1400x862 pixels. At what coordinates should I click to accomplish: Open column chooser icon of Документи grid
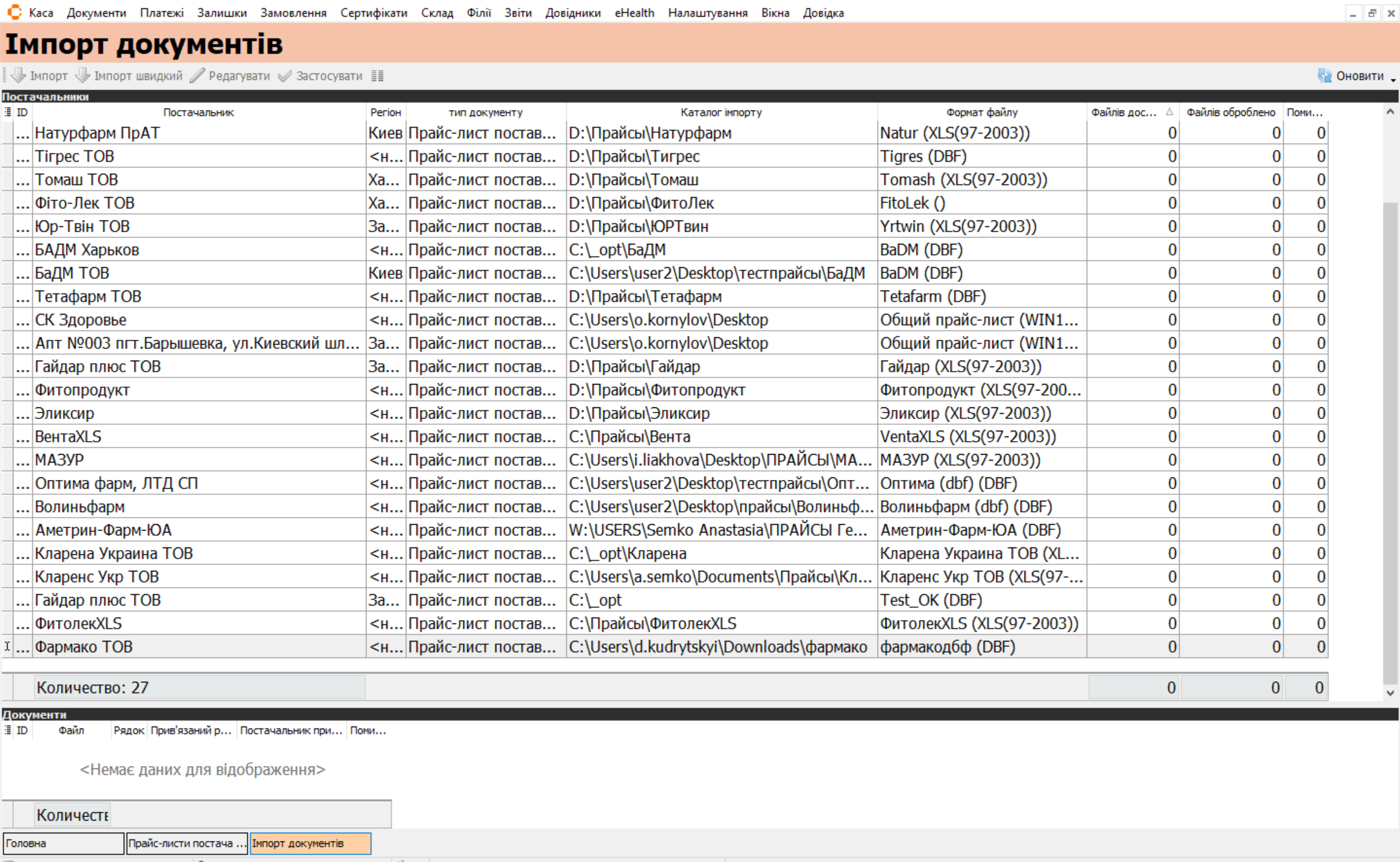[8, 730]
